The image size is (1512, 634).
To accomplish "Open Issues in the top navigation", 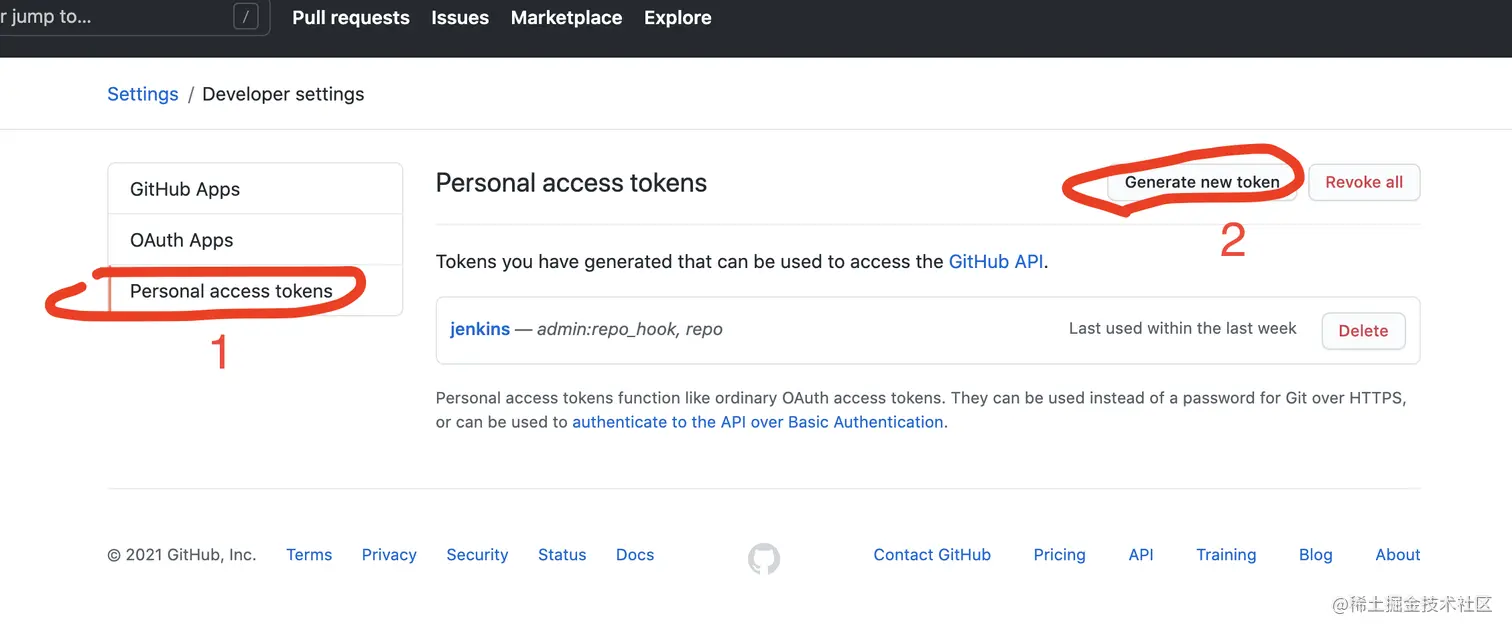I will 460,18.
